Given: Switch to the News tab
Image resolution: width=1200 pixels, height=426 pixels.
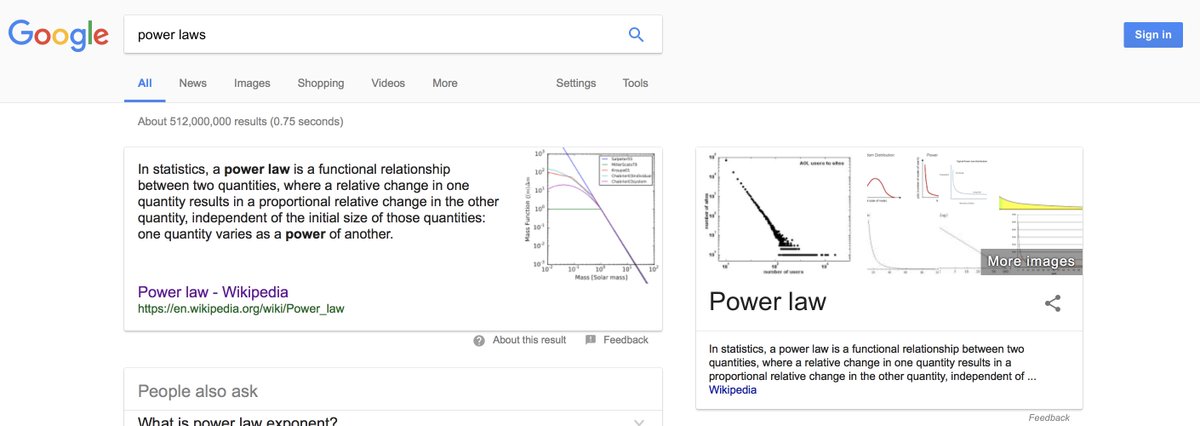Looking at the screenshot, I should pos(193,83).
